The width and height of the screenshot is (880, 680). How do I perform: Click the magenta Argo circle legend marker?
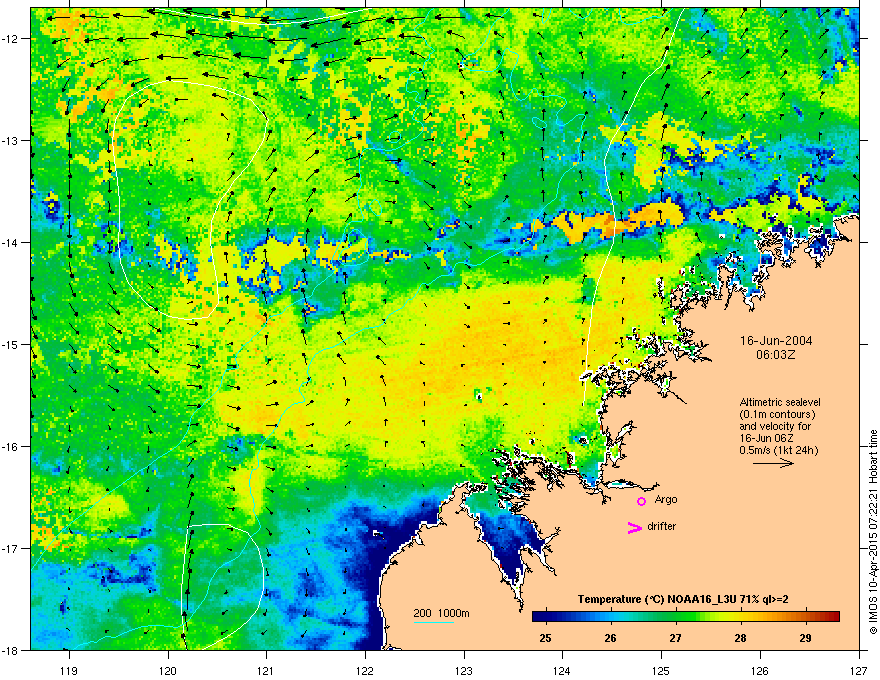641,501
